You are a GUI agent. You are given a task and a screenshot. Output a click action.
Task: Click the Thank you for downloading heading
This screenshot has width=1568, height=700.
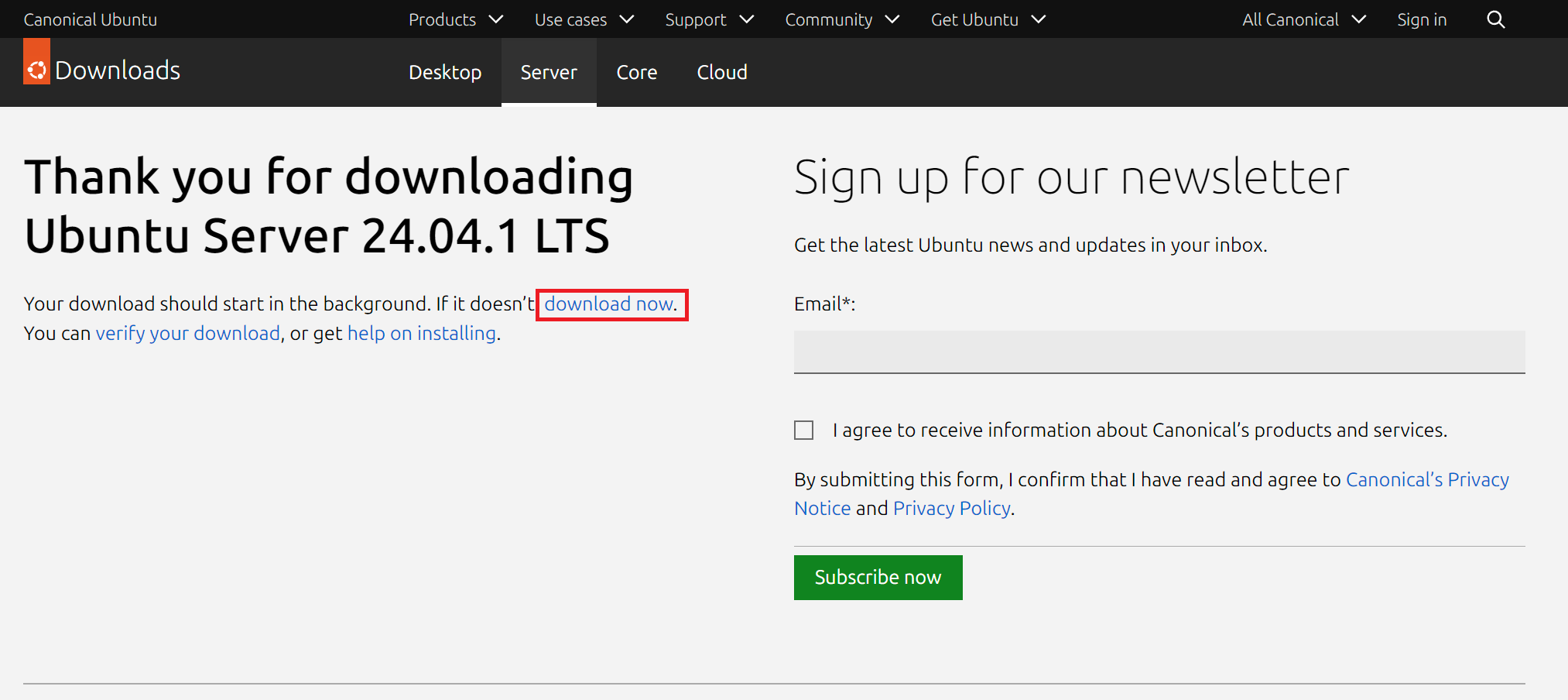(329, 206)
